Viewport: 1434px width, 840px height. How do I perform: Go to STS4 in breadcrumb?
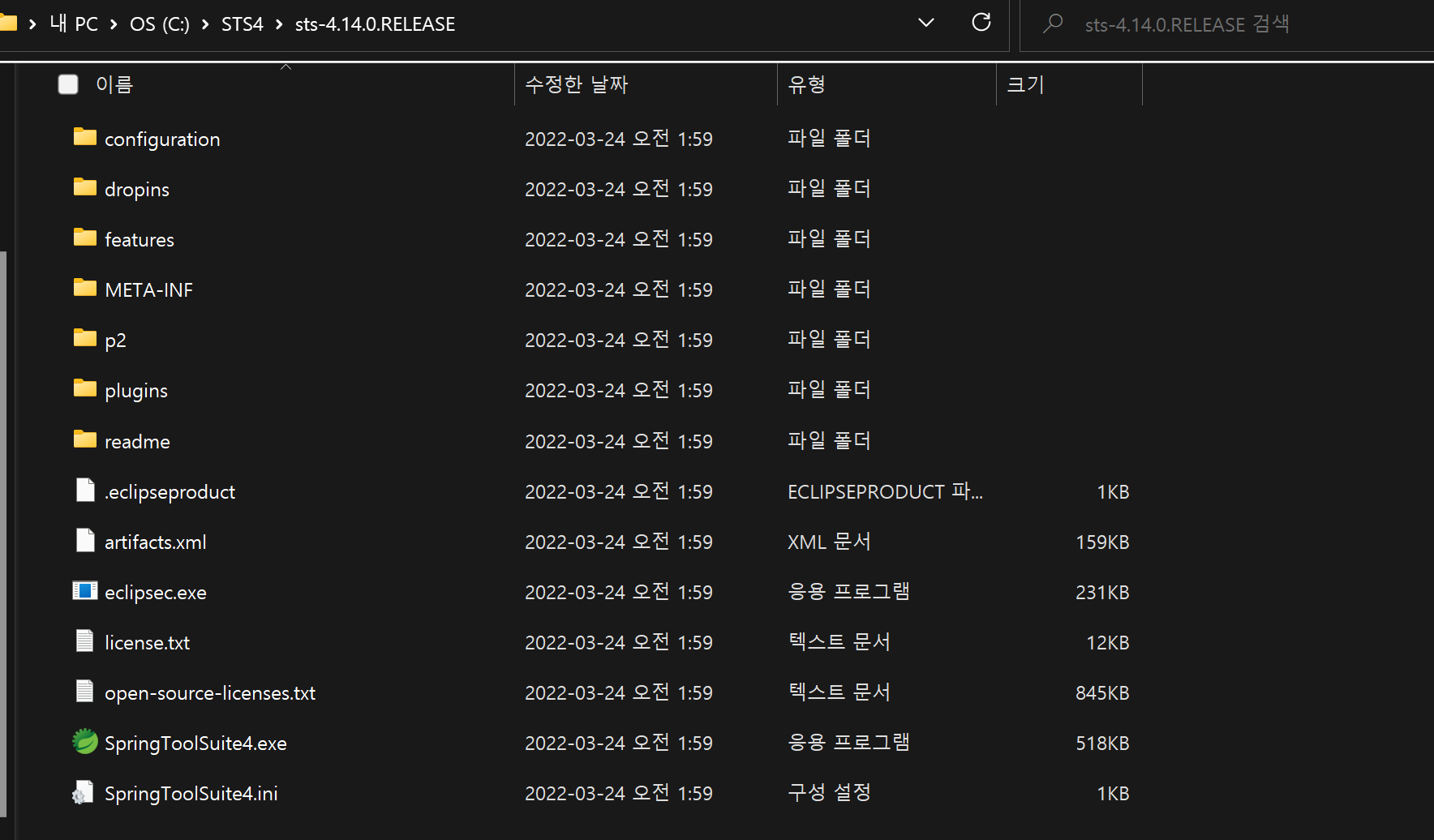pyautogui.click(x=243, y=24)
